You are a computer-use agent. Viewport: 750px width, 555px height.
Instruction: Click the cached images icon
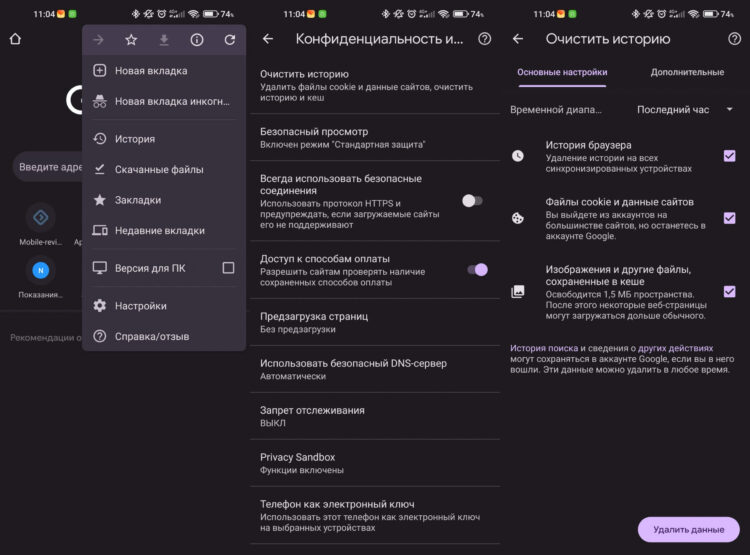(x=518, y=291)
